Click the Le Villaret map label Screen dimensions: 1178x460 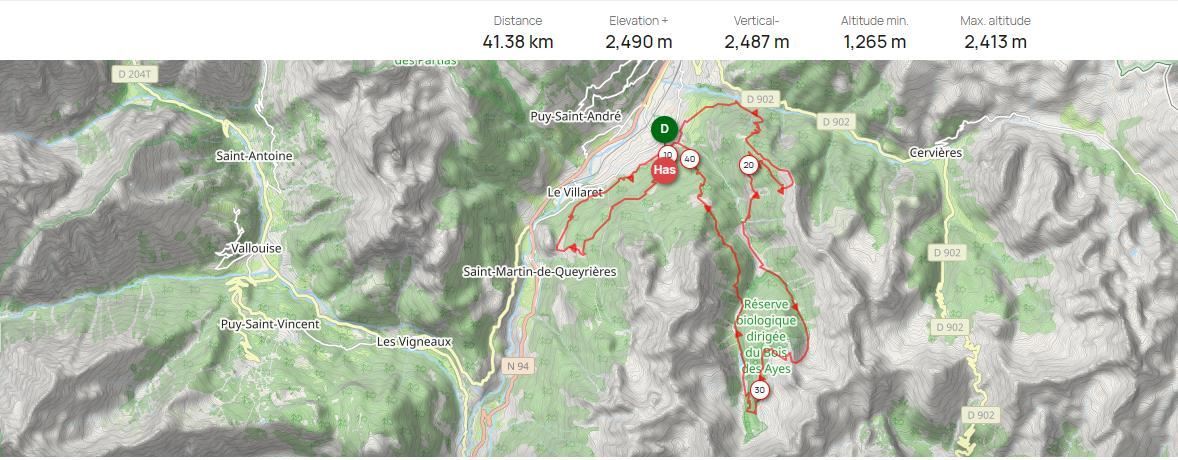point(575,192)
